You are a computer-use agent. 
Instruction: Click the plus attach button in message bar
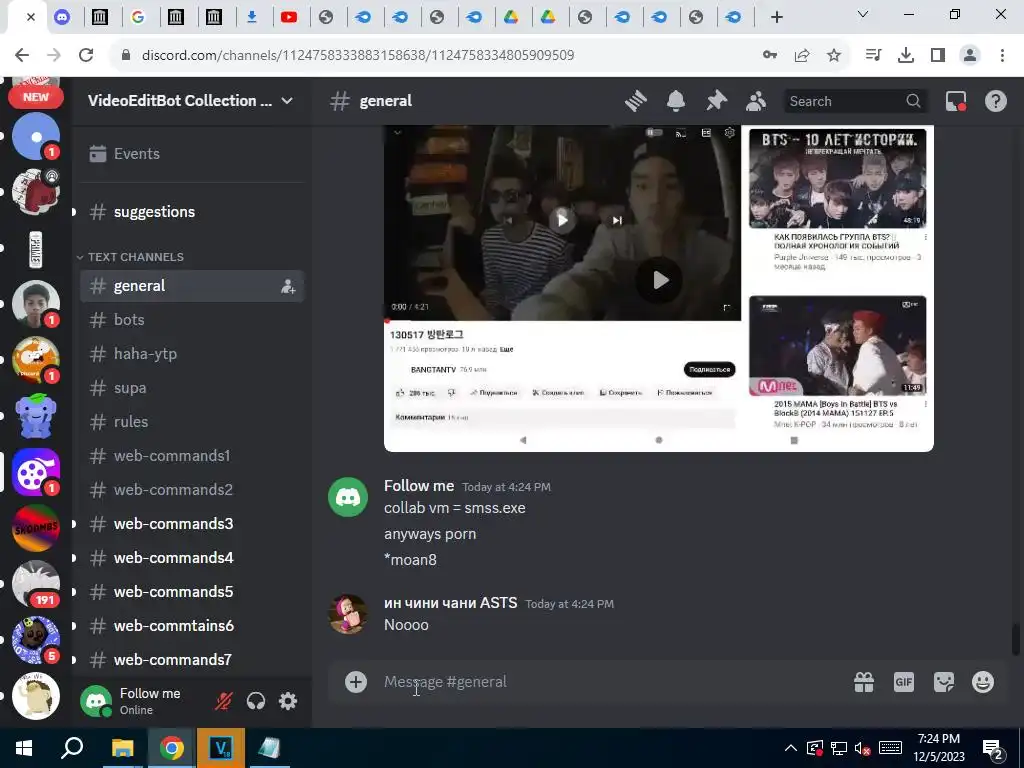[x=356, y=682]
